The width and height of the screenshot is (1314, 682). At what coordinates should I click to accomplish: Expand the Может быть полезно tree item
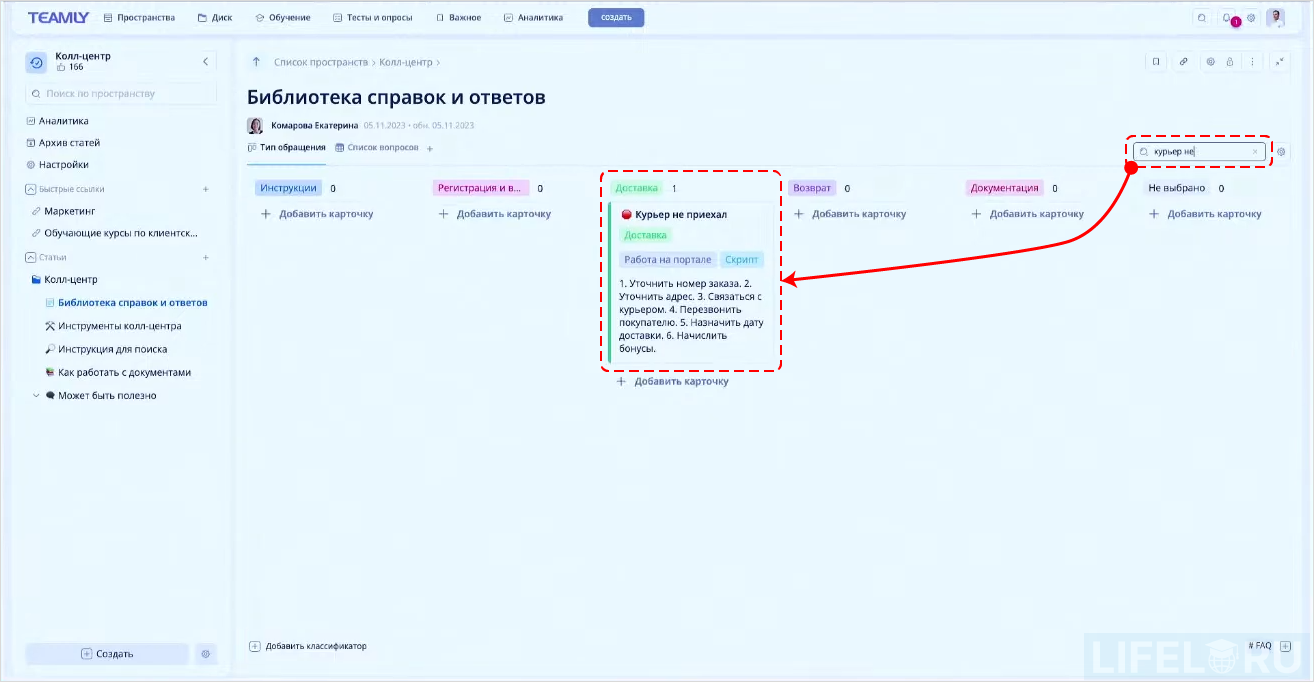point(37,395)
